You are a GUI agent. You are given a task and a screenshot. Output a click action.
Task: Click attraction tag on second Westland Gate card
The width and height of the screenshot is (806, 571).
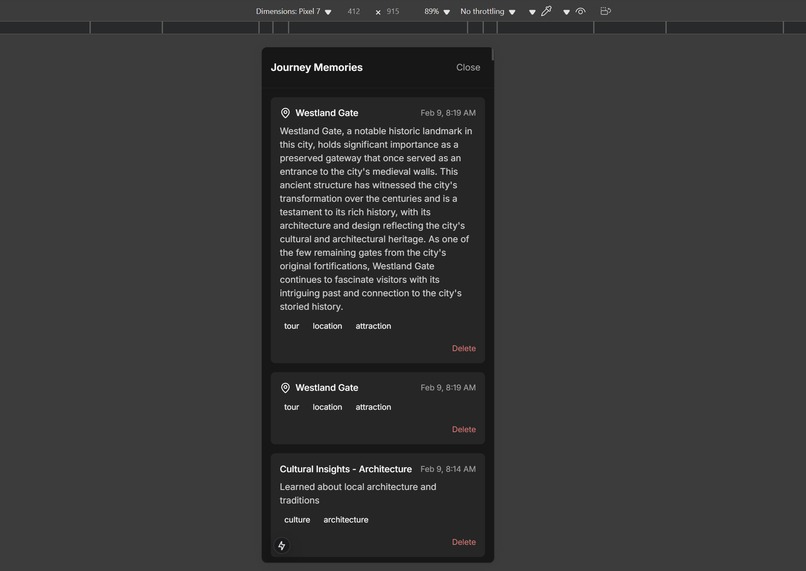pos(373,407)
